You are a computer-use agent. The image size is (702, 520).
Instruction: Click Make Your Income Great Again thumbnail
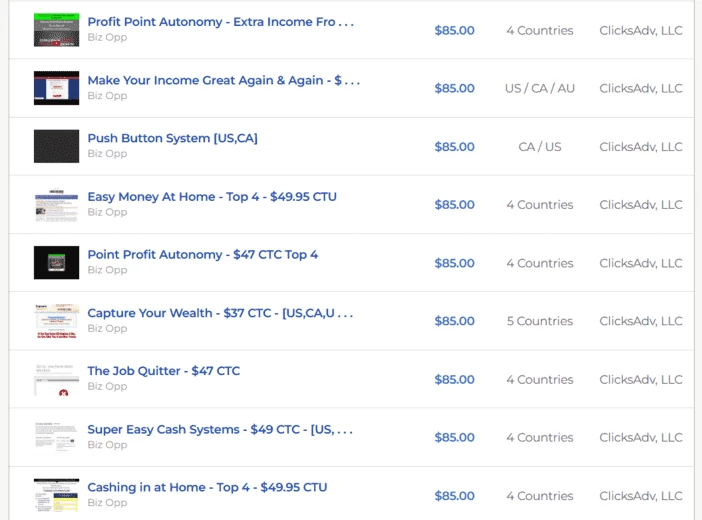(x=56, y=88)
